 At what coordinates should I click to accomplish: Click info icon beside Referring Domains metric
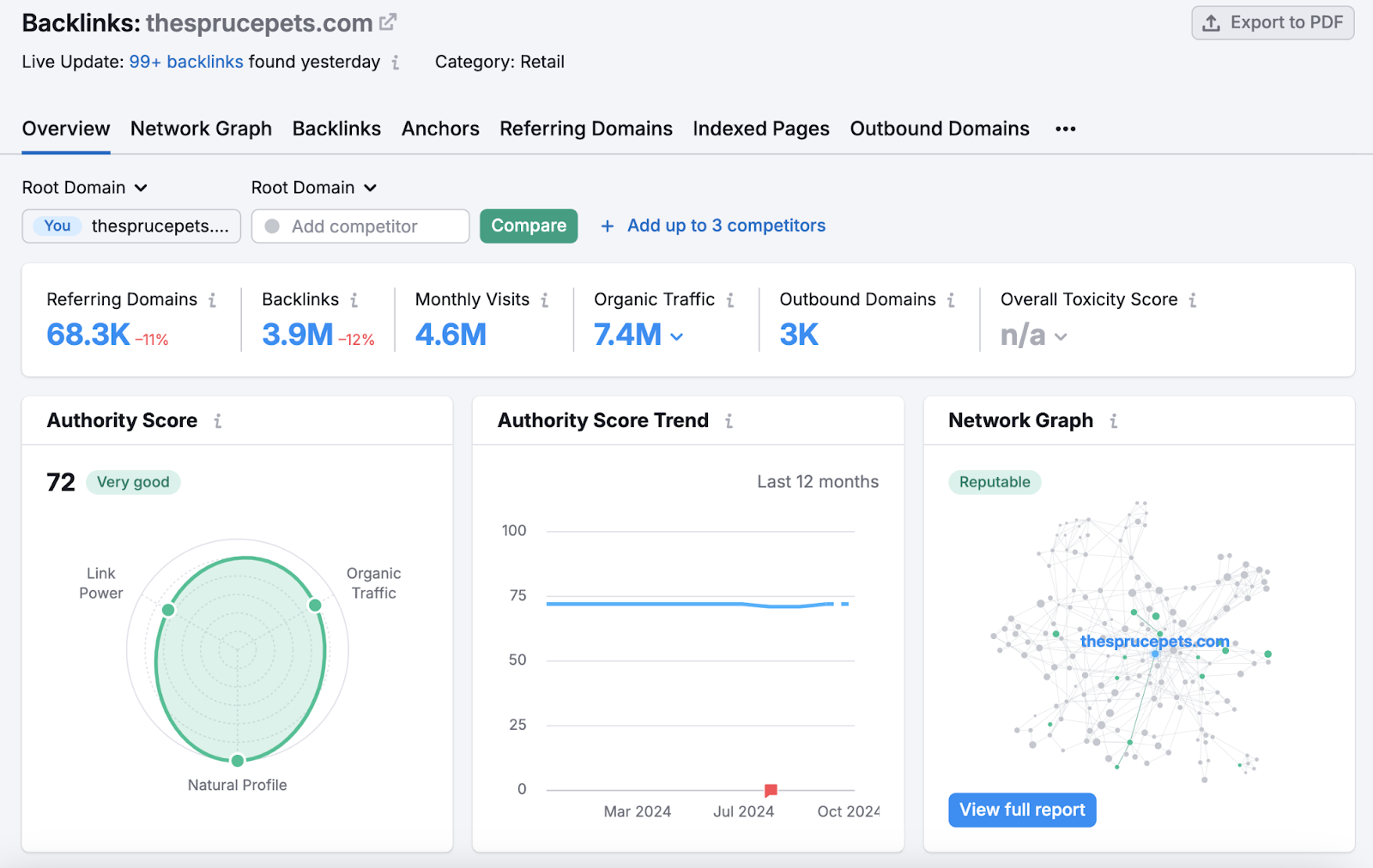(212, 300)
